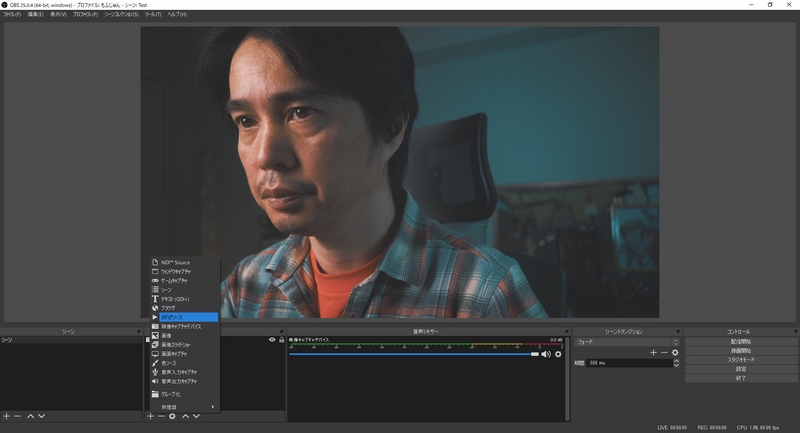Screen dimensions: 800x433
Task: Adjust the audio mixer volume slider
Action: click(535, 354)
